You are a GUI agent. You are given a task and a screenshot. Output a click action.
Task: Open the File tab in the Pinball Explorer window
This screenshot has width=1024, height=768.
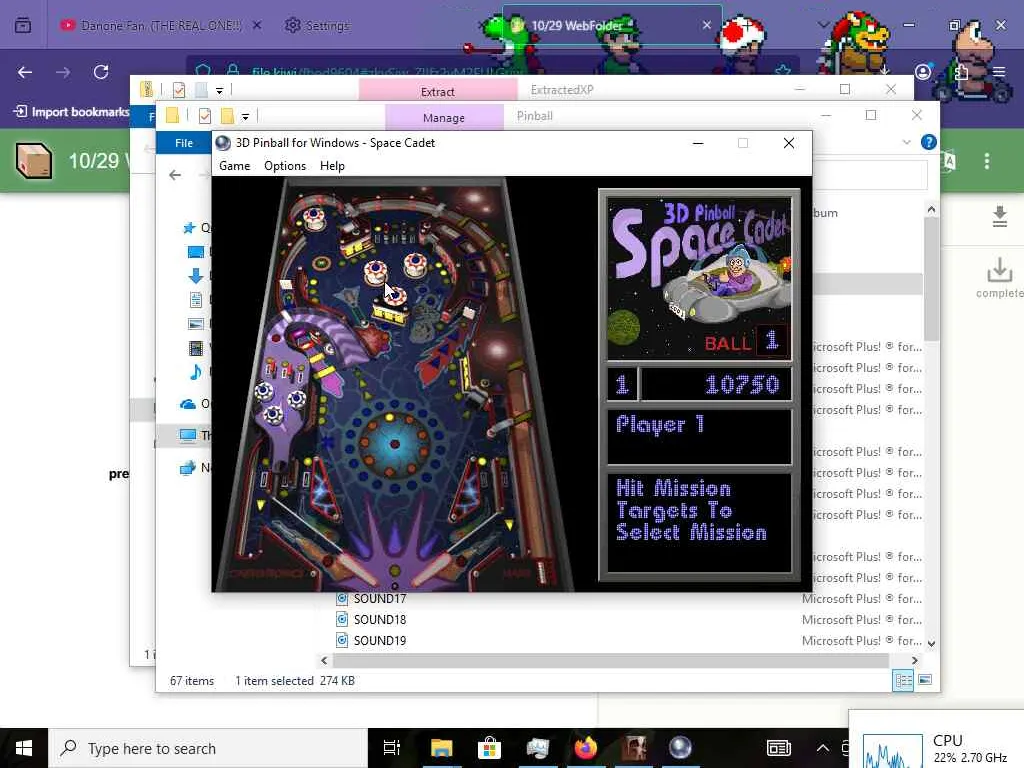click(184, 143)
